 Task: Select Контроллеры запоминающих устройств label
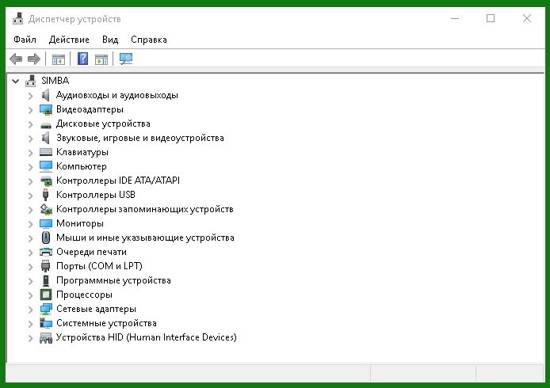tap(145, 209)
